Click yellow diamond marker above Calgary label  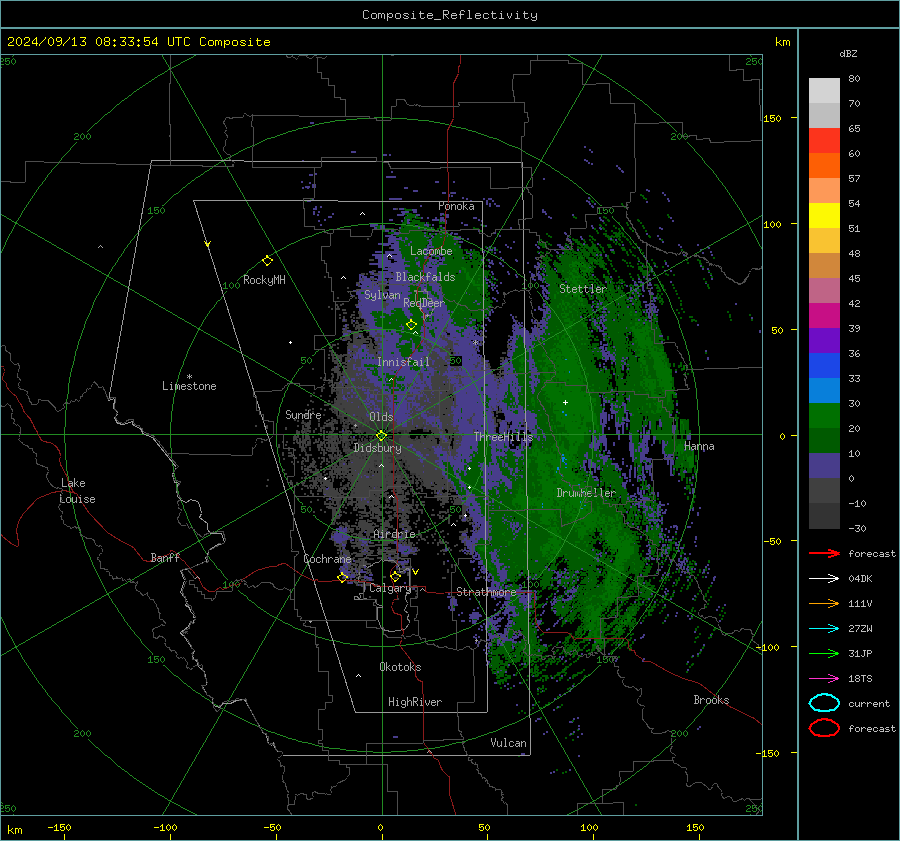pyautogui.click(x=395, y=576)
